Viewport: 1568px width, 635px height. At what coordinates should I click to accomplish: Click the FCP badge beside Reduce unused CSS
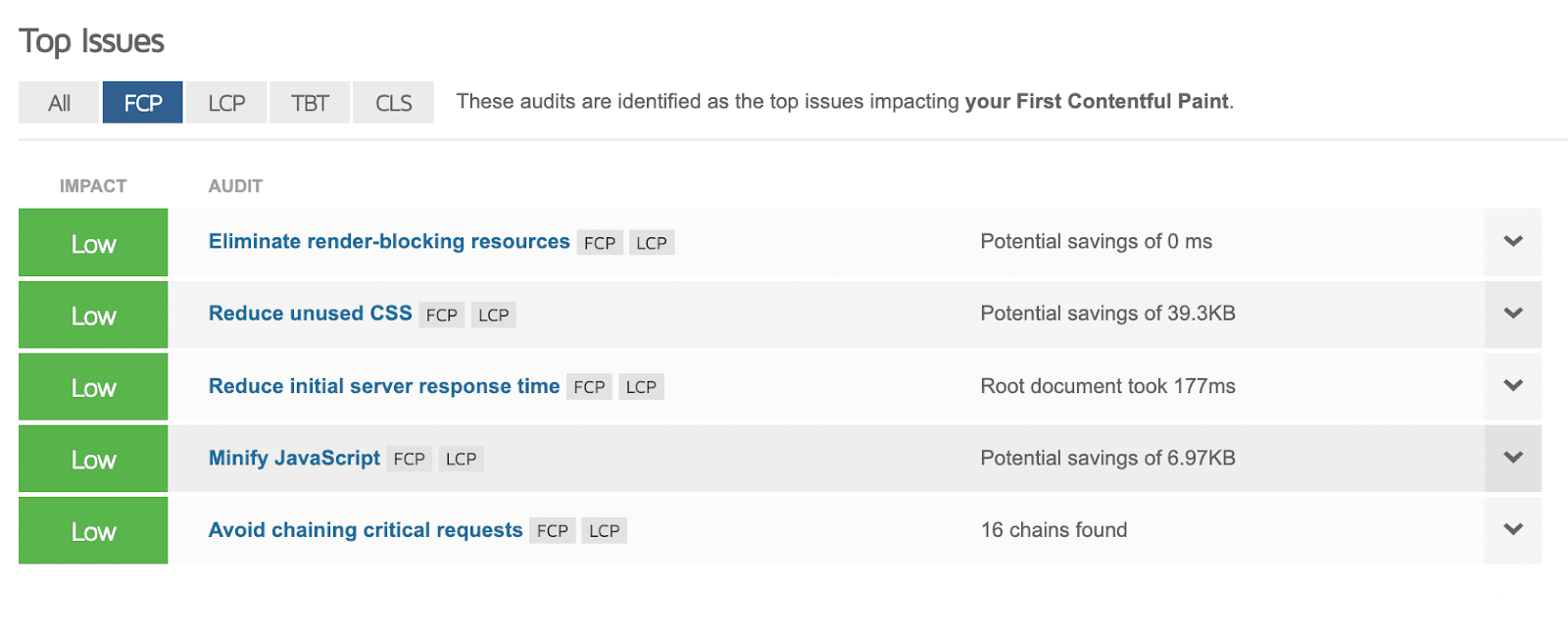tap(441, 315)
